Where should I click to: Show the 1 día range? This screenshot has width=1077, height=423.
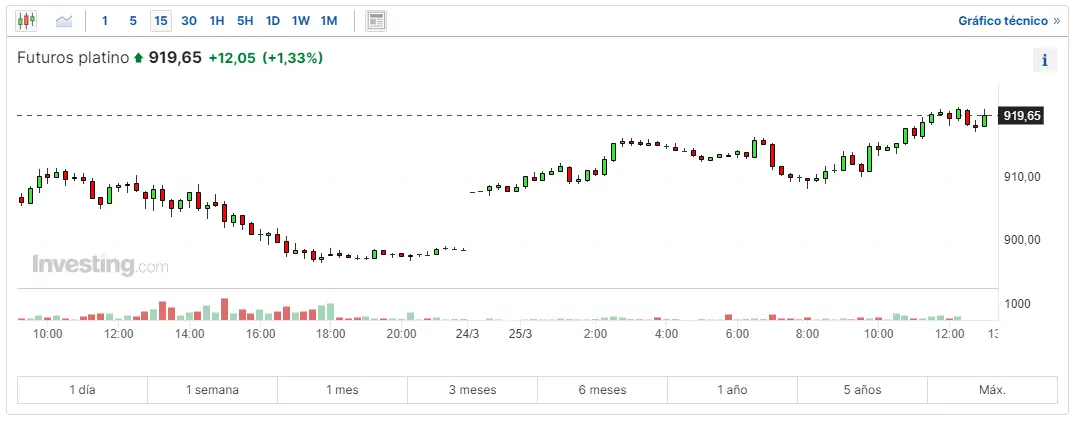coord(82,390)
